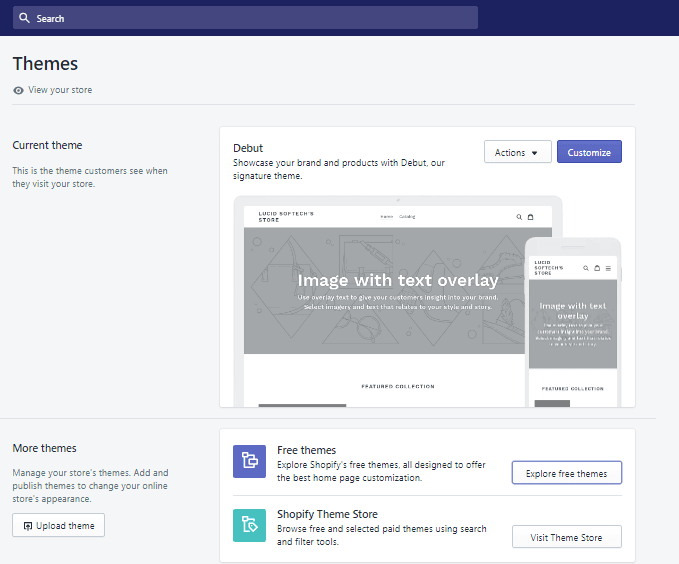Viewport: 679px width, 564px height.
Task: Click the Customize button
Action: (589, 152)
